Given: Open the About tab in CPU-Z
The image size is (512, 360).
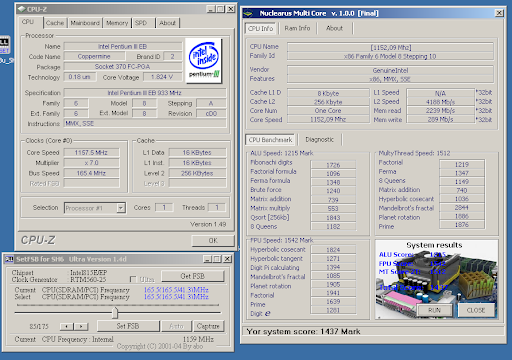Looking at the screenshot, I should click(x=167, y=23).
